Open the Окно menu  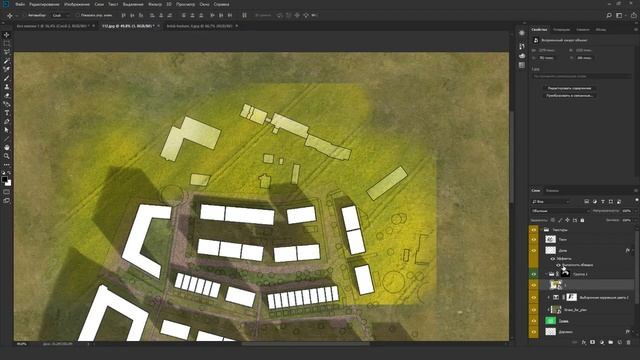pos(204,4)
